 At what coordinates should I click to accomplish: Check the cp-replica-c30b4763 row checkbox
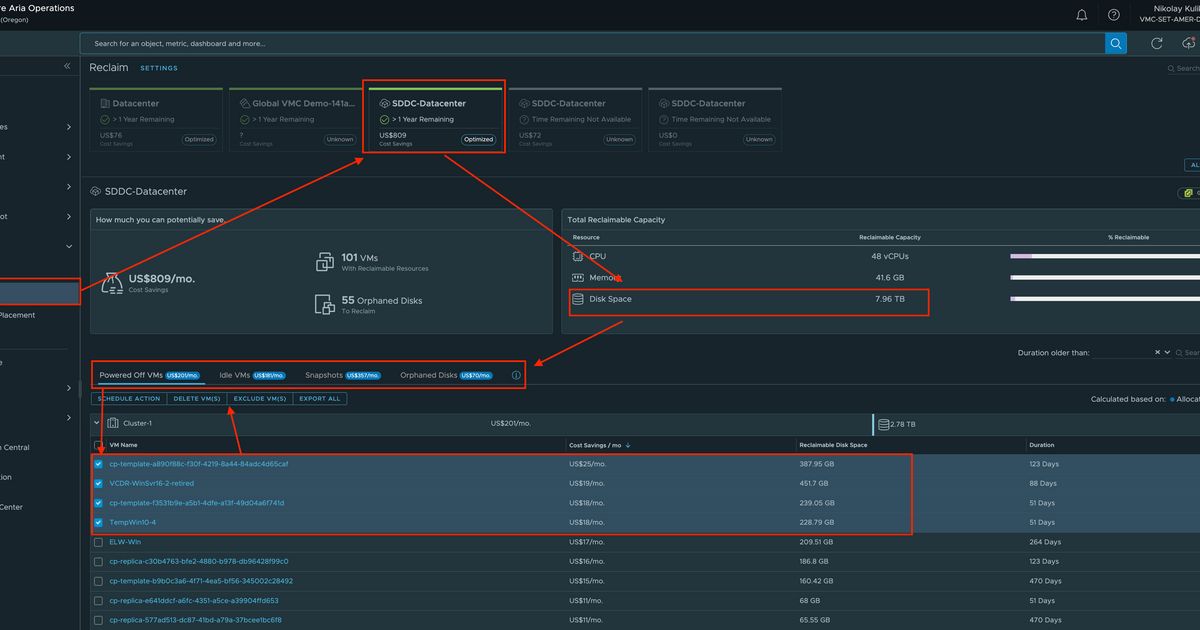[97, 561]
